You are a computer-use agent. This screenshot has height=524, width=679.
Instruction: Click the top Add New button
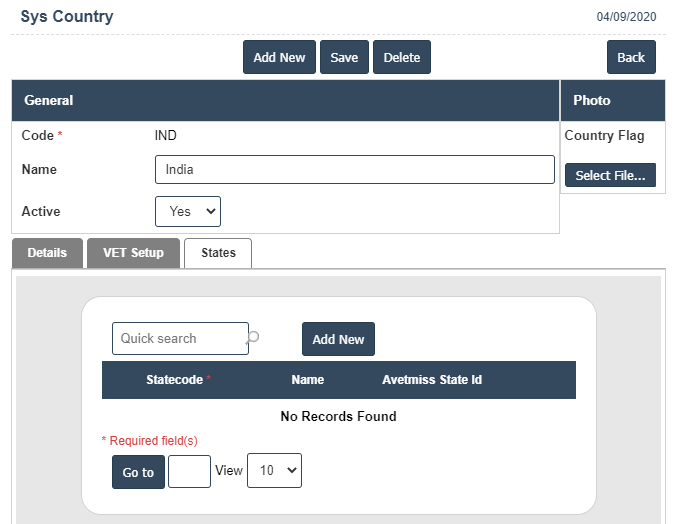coord(279,57)
